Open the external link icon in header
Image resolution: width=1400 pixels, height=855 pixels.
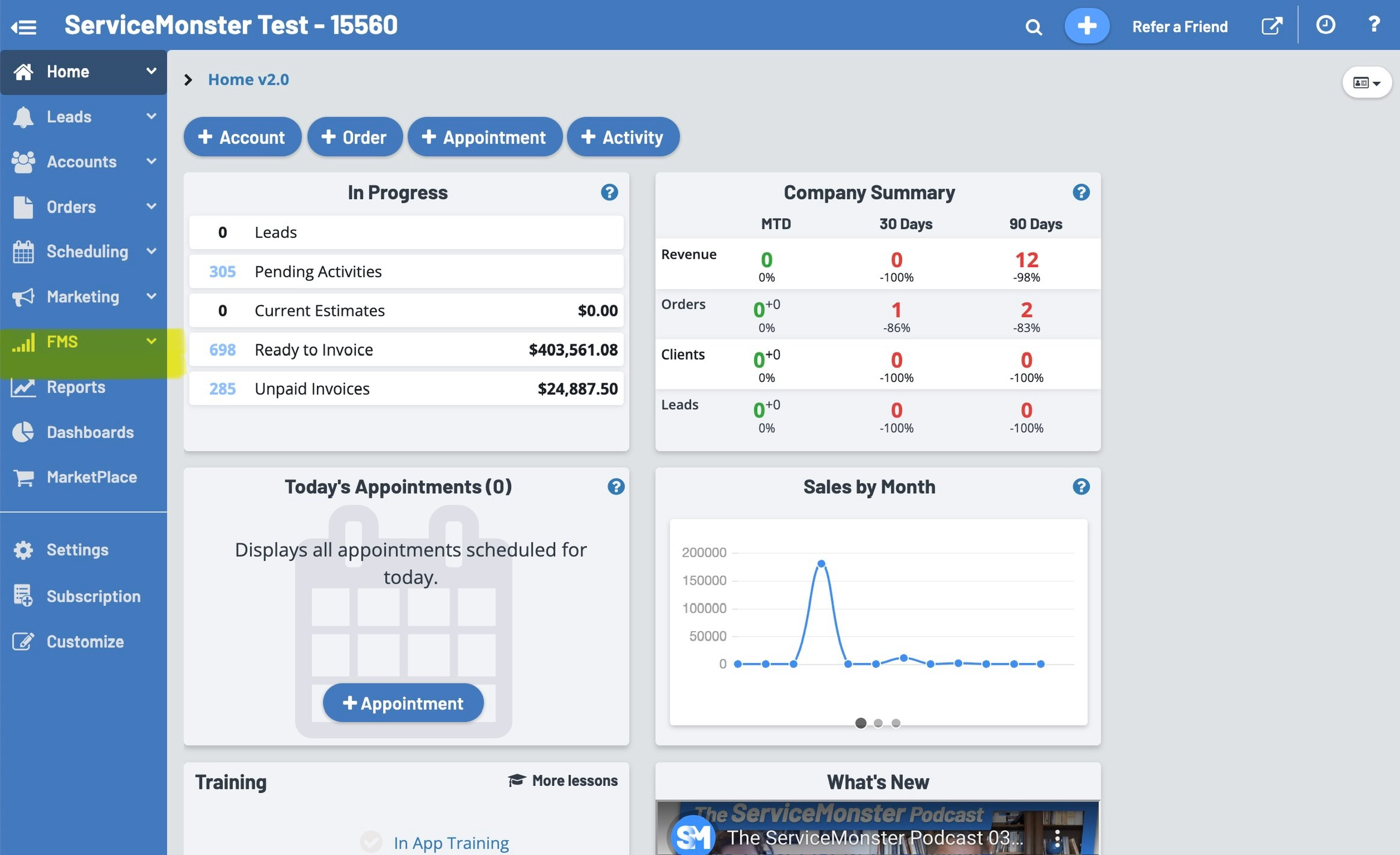[x=1271, y=26]
